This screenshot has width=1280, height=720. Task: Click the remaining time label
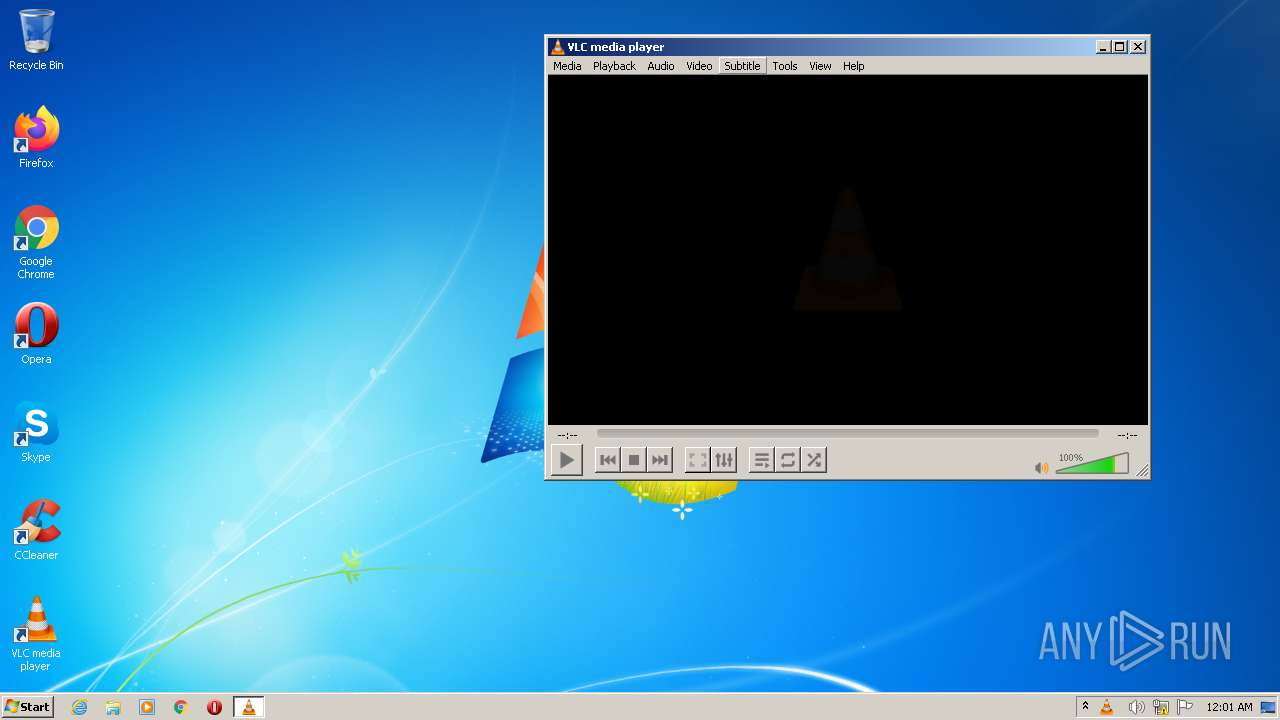point(1127,435)
